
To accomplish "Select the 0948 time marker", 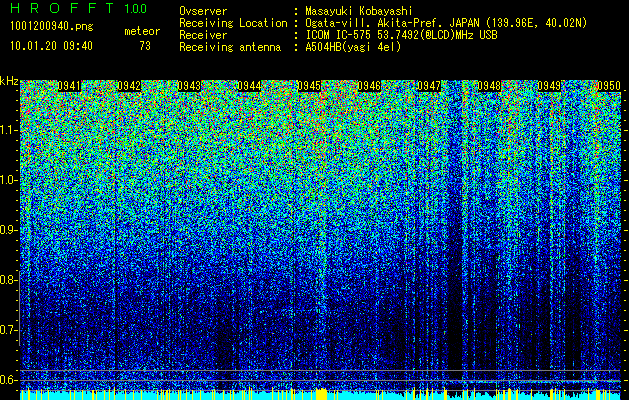I will click(489, 86).
